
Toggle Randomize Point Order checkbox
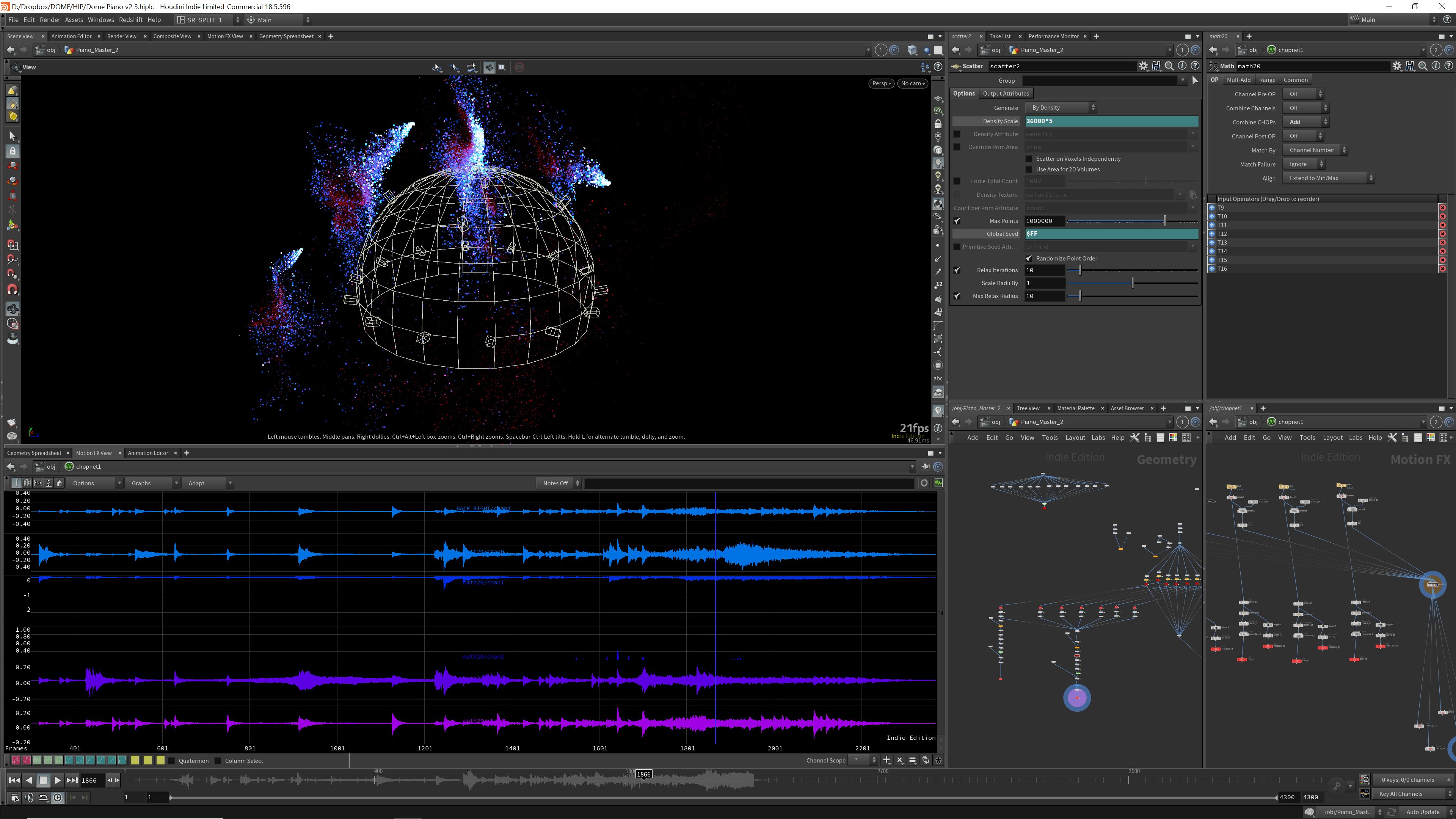tap(1029, 259)
